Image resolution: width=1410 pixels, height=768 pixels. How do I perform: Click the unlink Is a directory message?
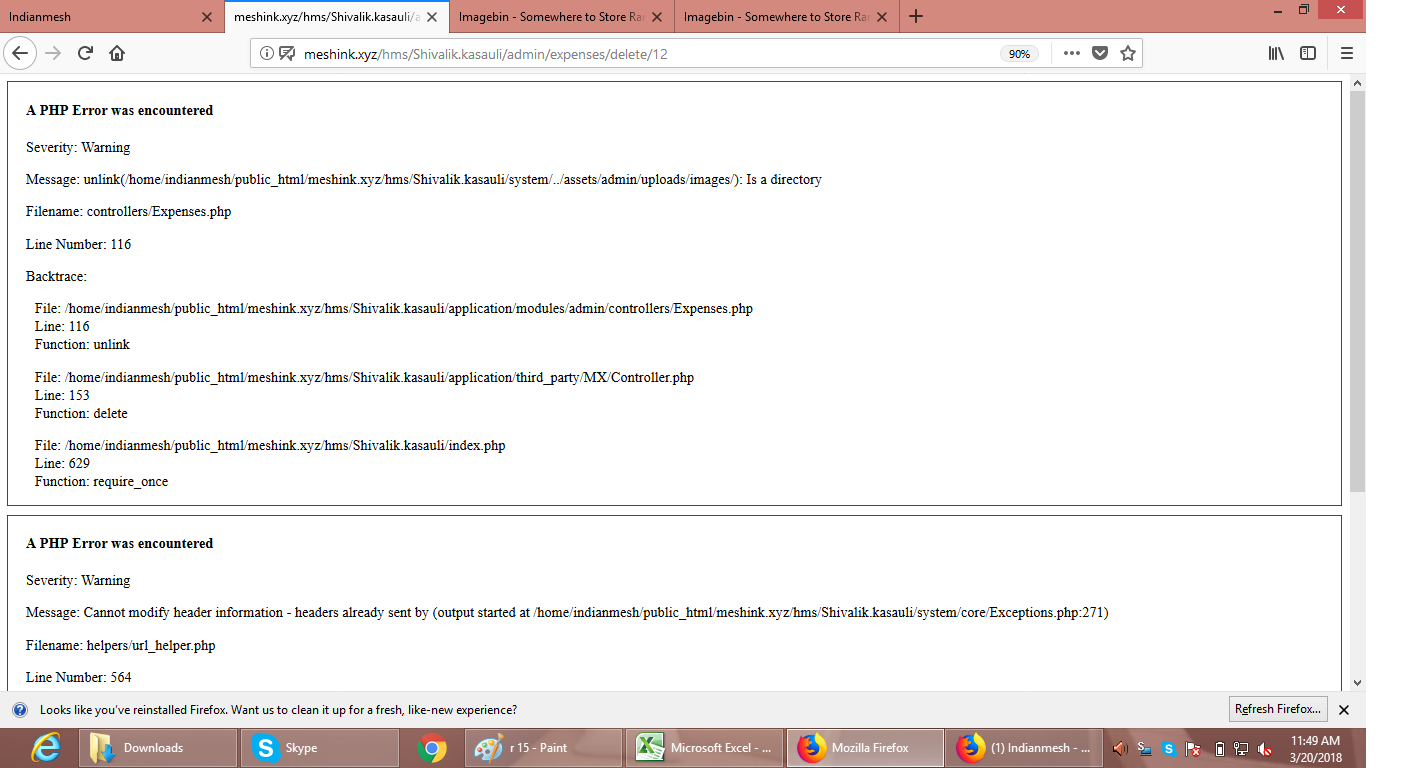tap(424, 180)
